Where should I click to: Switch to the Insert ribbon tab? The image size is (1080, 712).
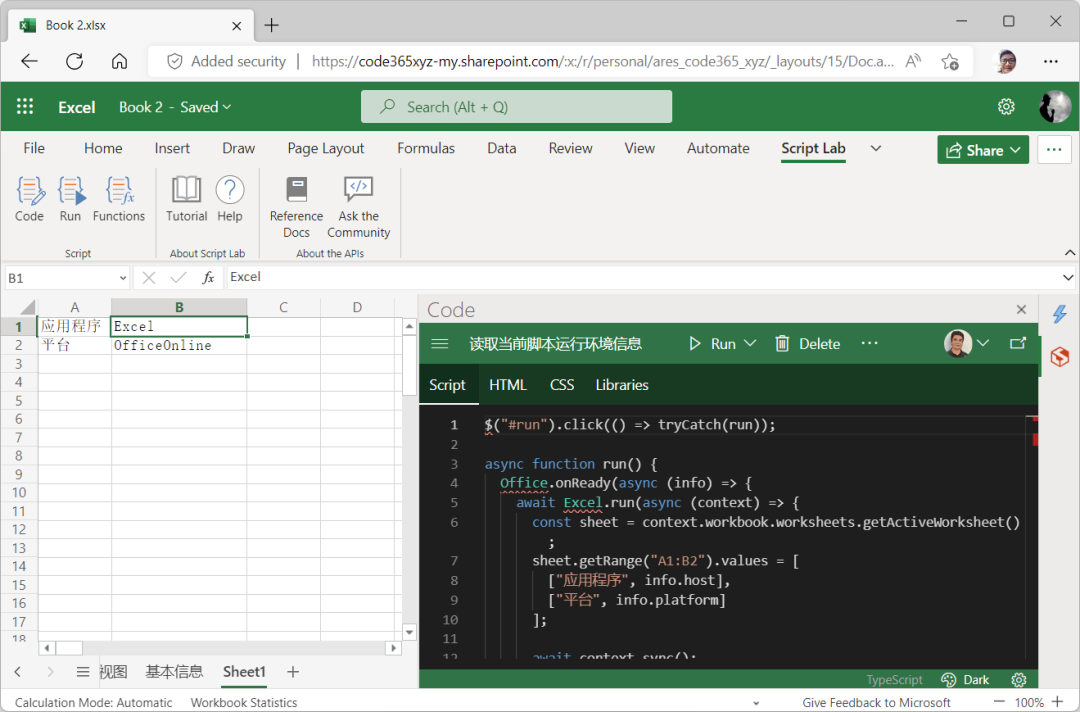click(172, 148)
